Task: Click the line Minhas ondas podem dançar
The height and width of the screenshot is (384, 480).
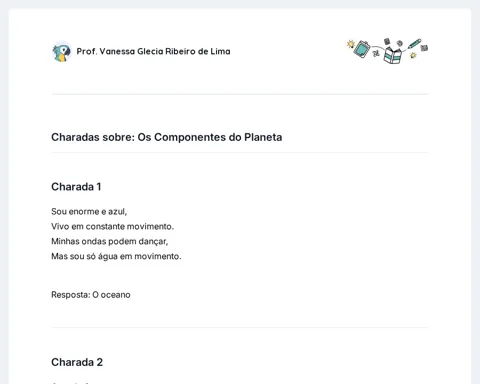Action: click(110, 241)
